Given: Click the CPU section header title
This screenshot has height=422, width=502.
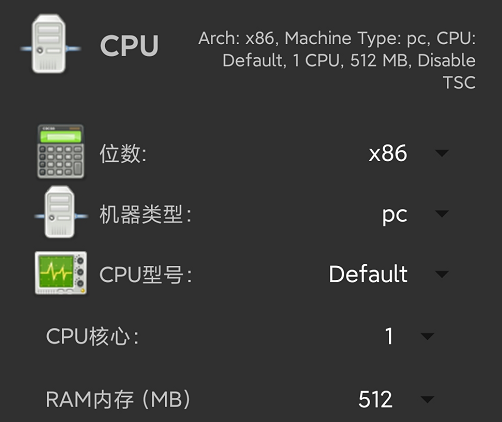Looking at the screenshot, I should pos(129,46).
